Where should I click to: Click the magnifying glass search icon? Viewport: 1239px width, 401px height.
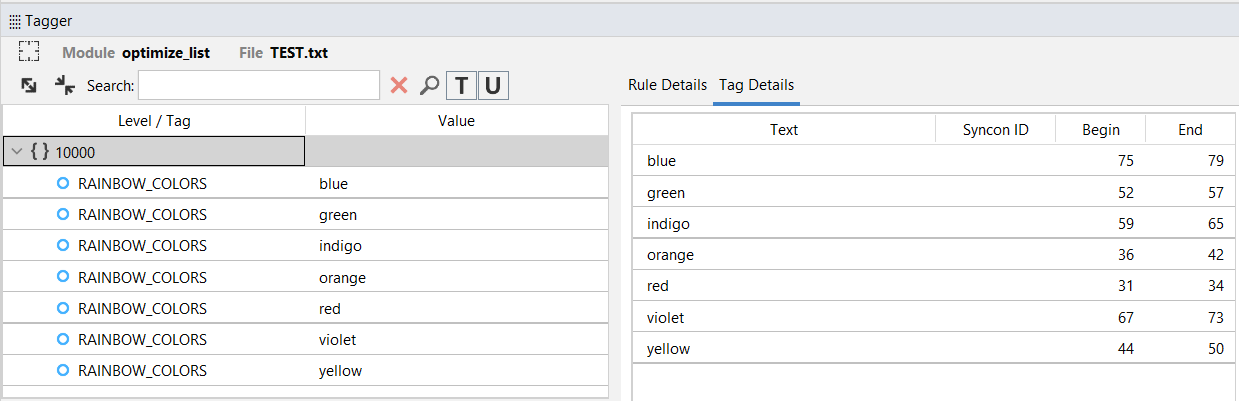click(x=429, y=86)
